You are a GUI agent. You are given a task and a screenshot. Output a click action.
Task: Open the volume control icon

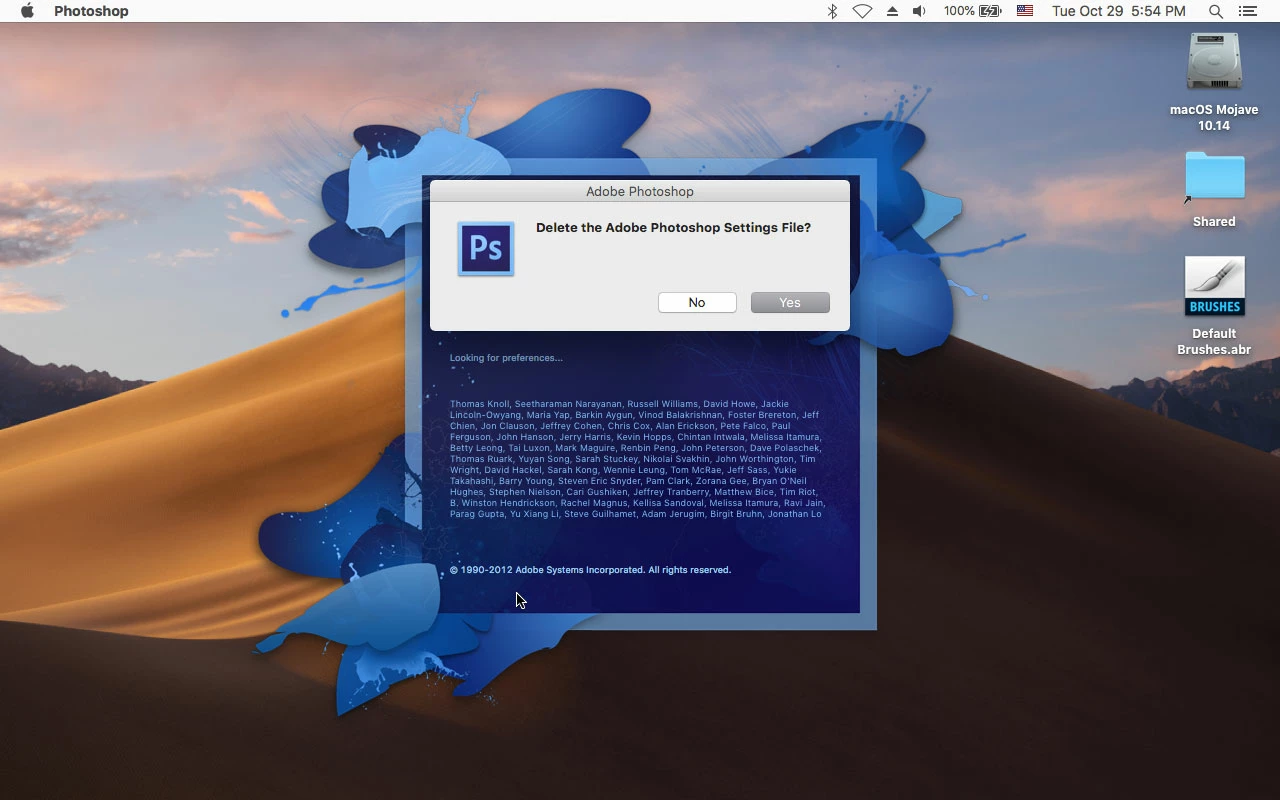(920, 11)
